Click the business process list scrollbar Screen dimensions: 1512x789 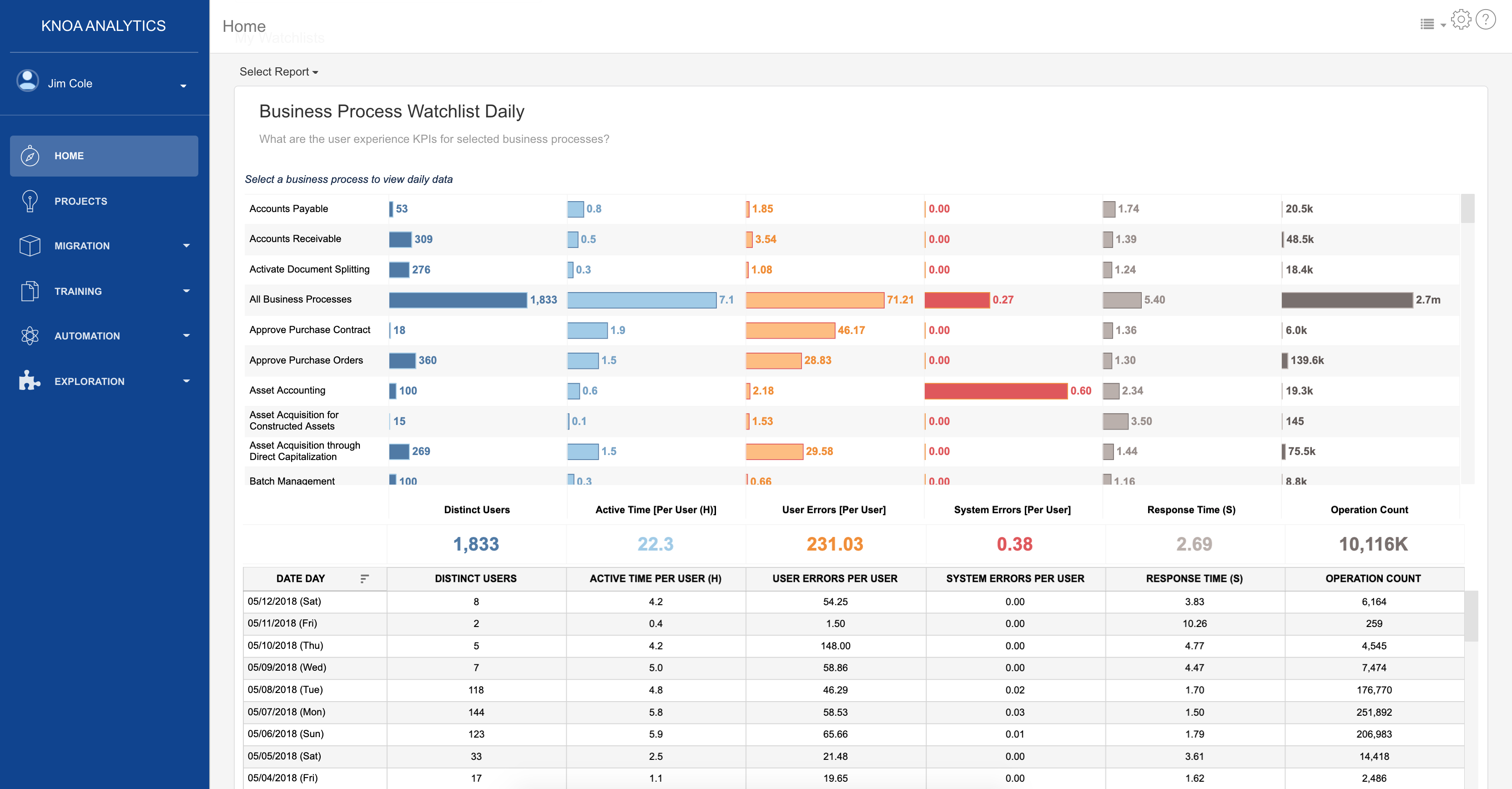click(1467, 209)
